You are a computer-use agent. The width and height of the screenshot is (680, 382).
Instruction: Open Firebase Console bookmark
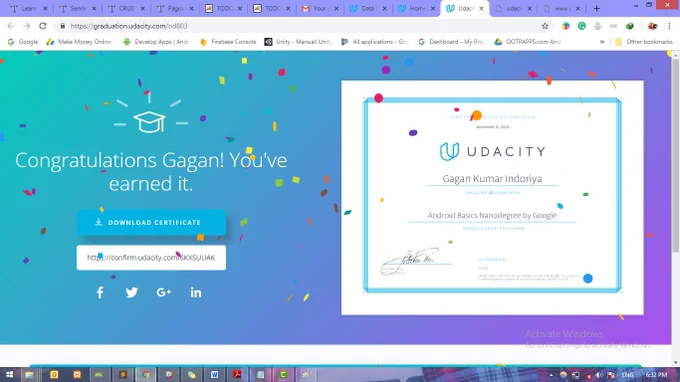click(228, 42)
